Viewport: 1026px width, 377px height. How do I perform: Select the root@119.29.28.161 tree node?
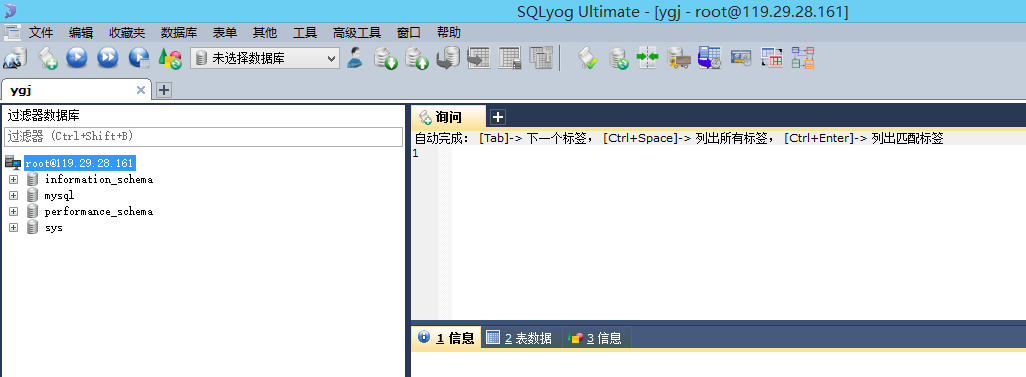(79, 163)
